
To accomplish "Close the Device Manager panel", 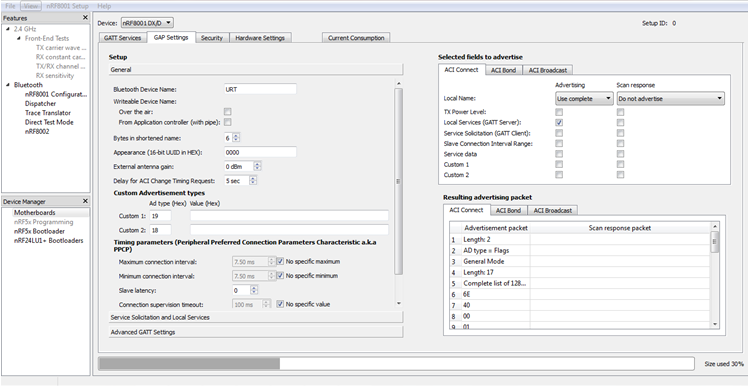I will (85, 201).
